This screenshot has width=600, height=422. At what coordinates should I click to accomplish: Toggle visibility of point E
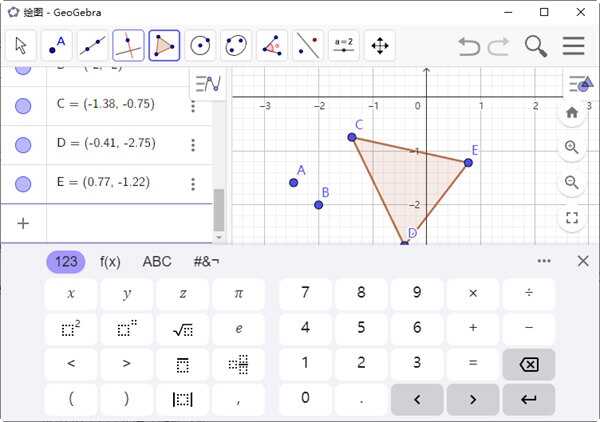click(23, 183)
